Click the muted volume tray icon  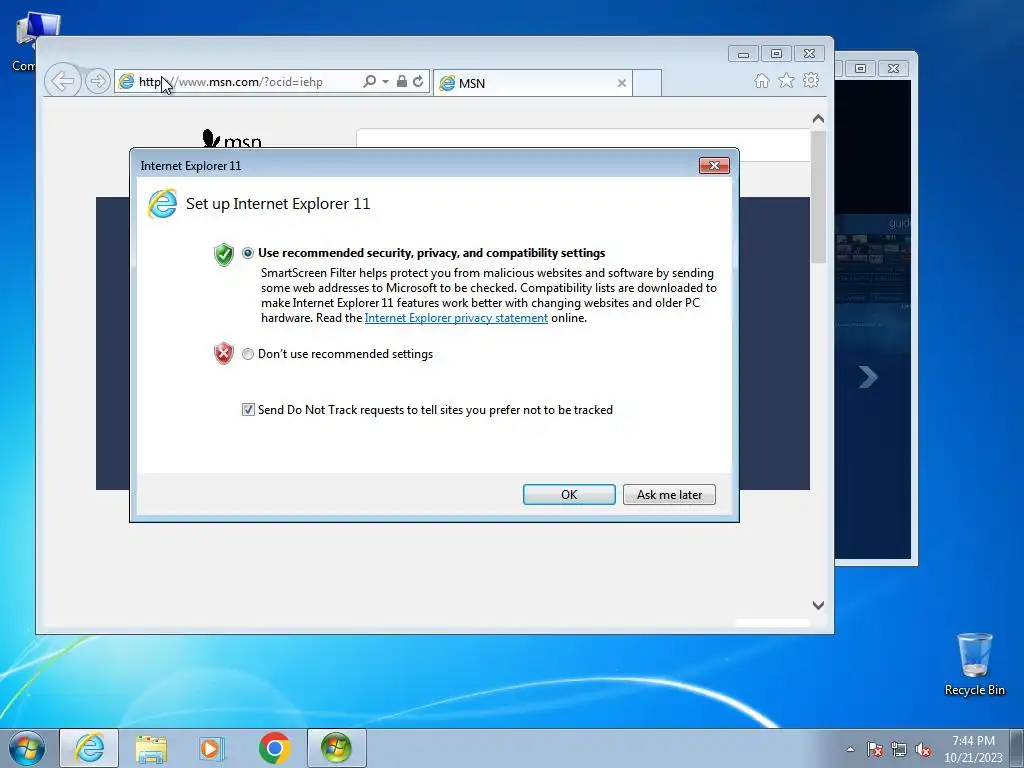click(923, 750)
